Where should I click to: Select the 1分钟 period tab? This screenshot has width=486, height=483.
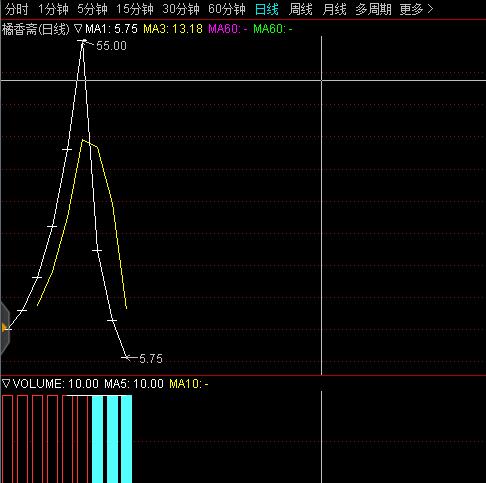click(53, 9)
